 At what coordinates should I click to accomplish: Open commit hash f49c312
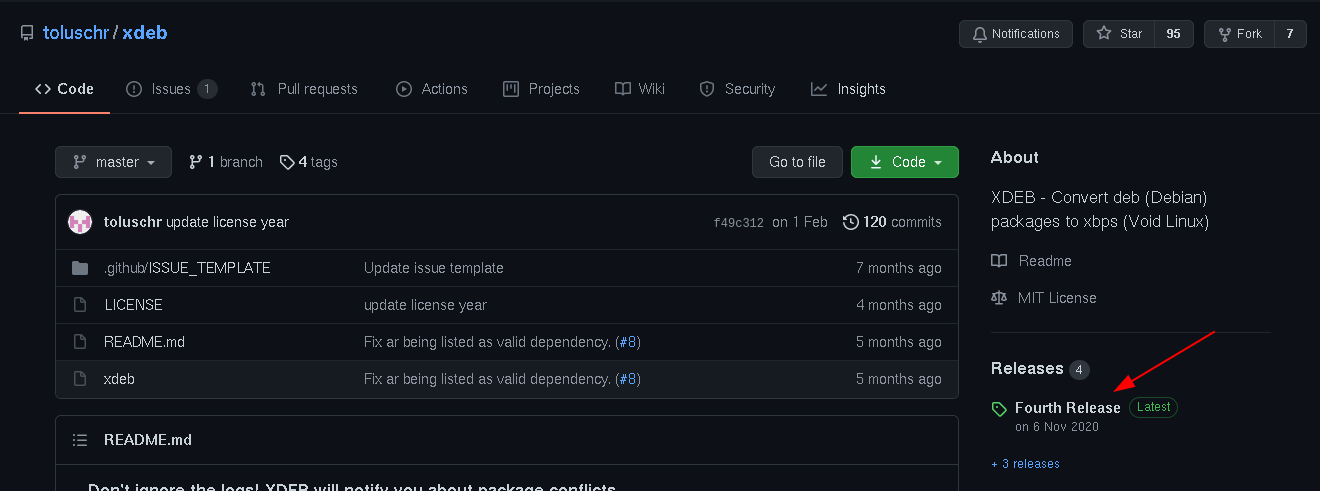point(738,222)
